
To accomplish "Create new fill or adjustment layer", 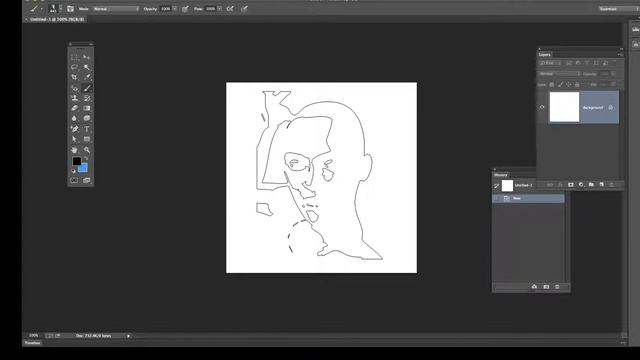I will coord(581,185).
